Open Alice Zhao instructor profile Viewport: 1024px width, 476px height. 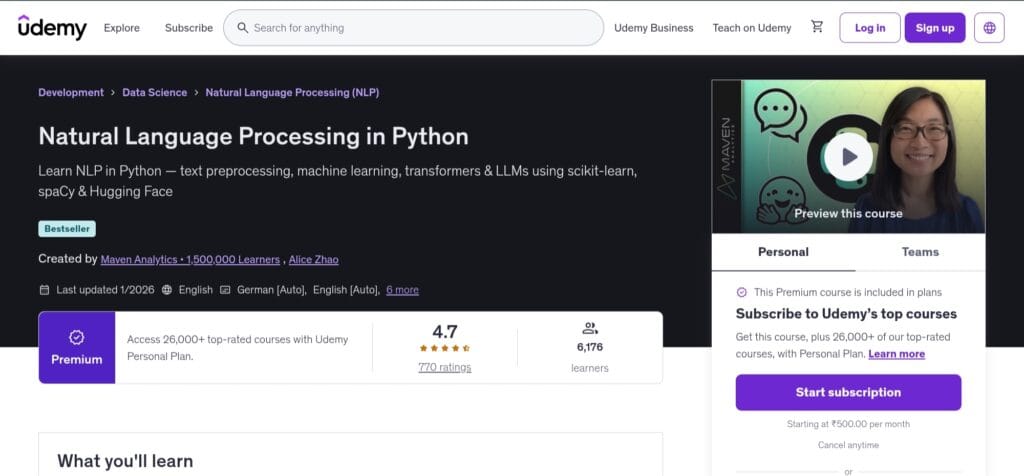[313, 260]
